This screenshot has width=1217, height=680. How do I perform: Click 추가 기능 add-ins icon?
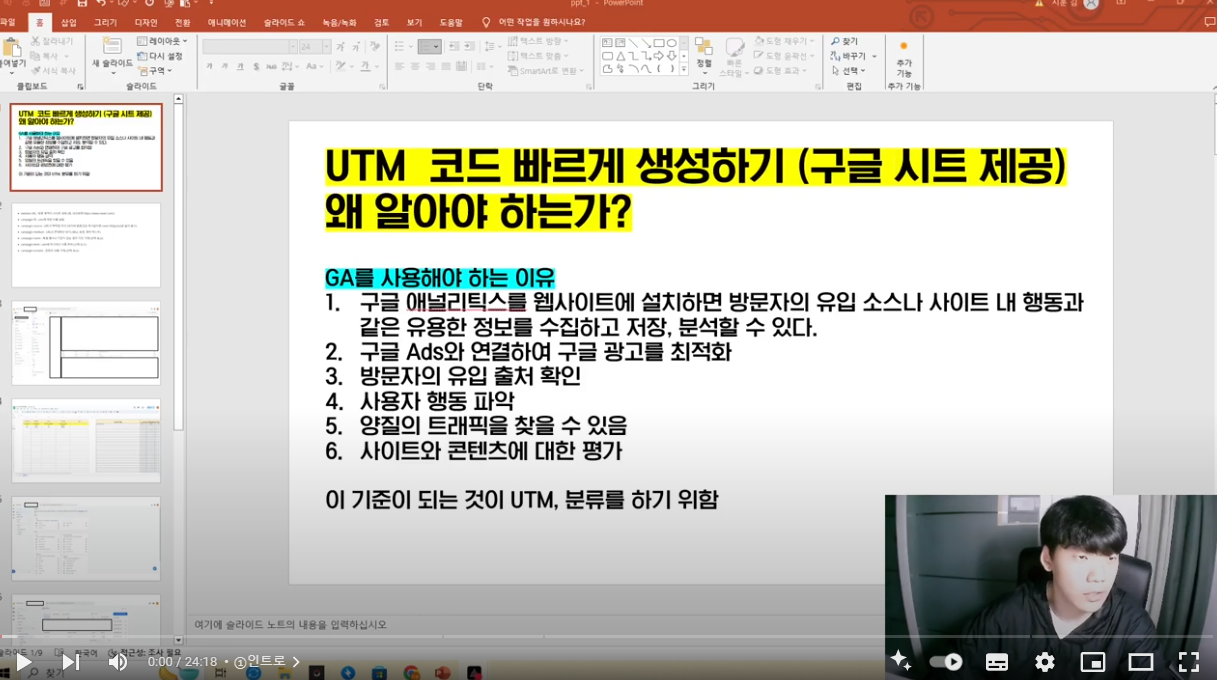[x=904, y=57]
